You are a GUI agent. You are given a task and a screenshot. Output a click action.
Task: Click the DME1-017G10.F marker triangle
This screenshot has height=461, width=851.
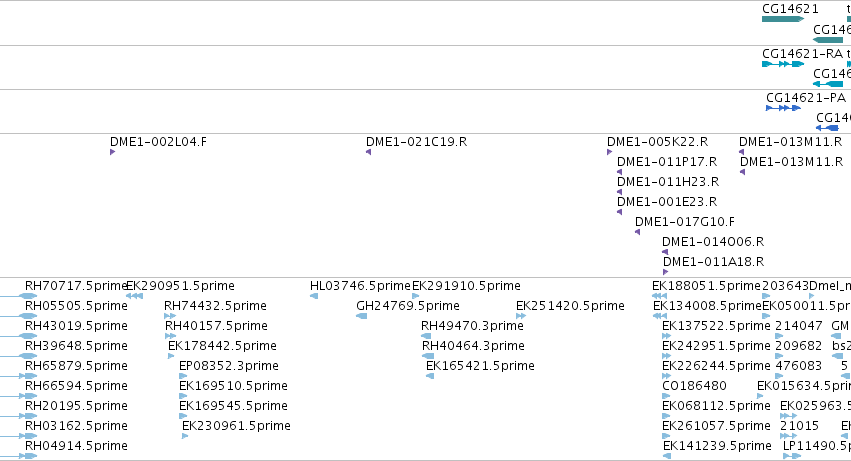[x=638, y=232]
